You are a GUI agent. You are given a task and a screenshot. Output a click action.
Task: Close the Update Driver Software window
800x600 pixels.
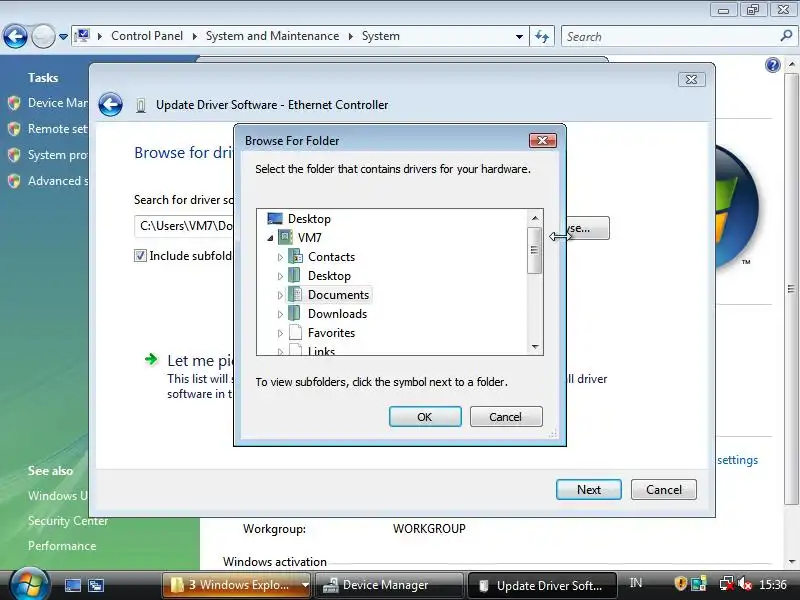692,80
